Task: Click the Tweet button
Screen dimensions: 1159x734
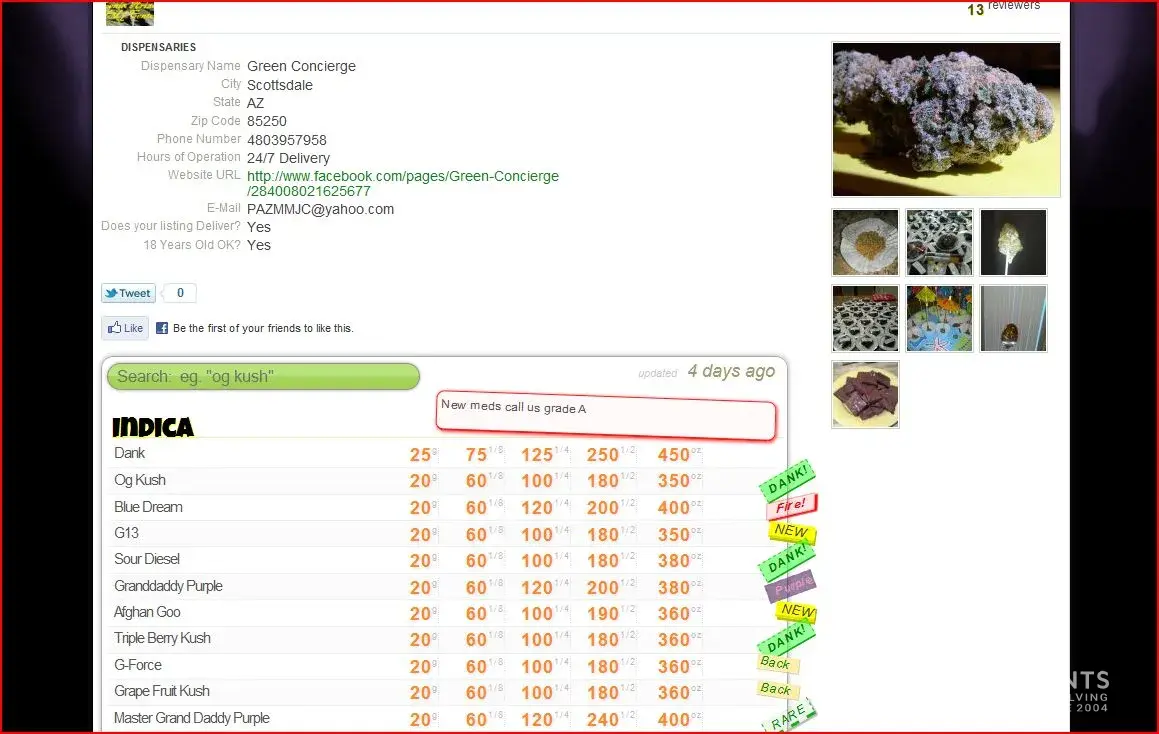Action: [x=129, y=293]
